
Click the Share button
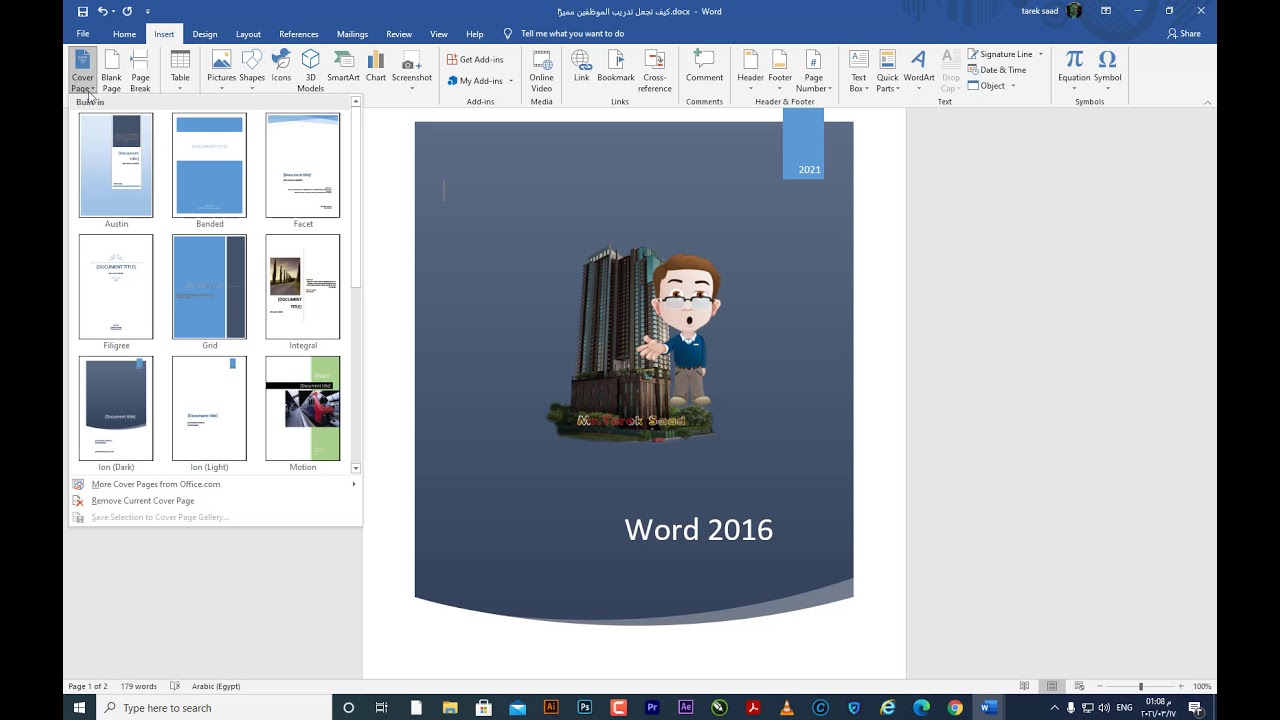tap(1184, 34)
